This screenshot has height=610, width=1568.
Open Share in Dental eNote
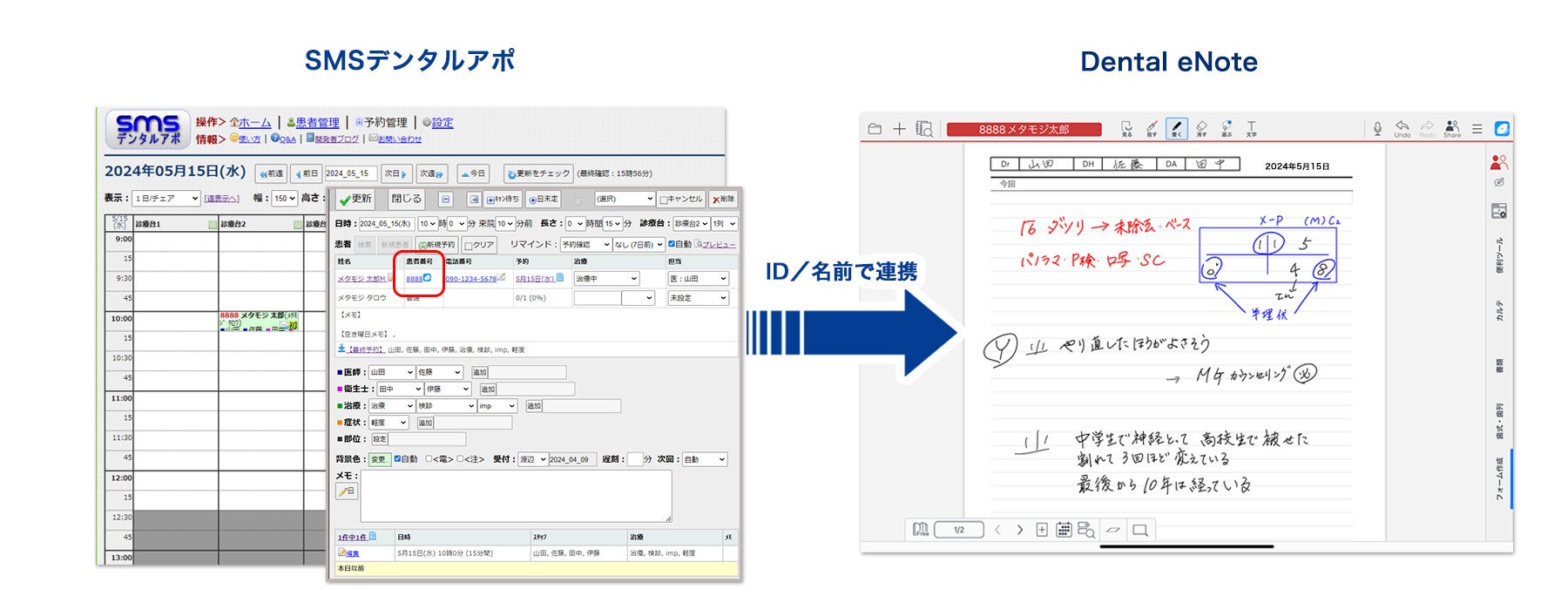pyautogui.click(x=1452, y=129)
